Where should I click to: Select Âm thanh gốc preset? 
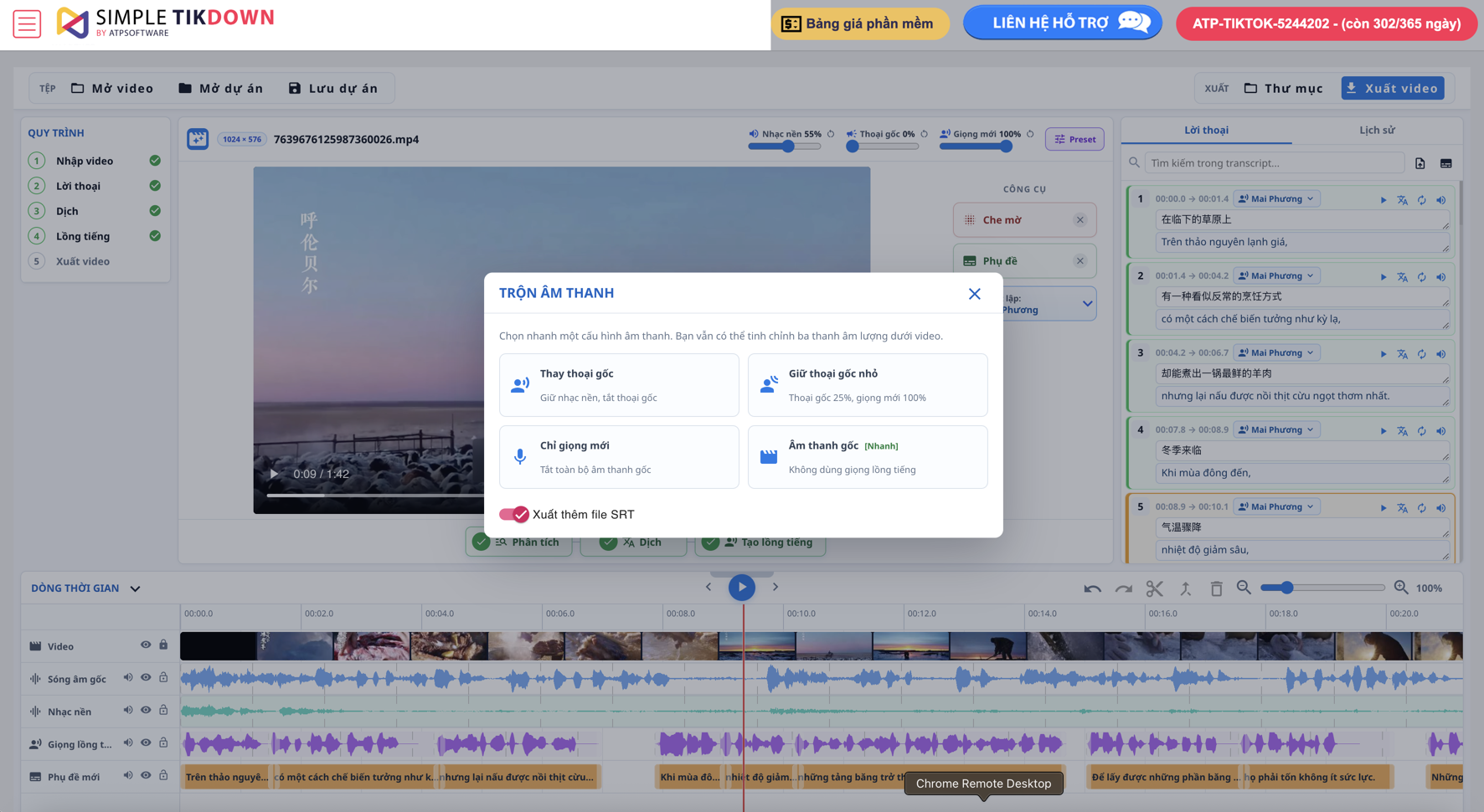(867, 457)
